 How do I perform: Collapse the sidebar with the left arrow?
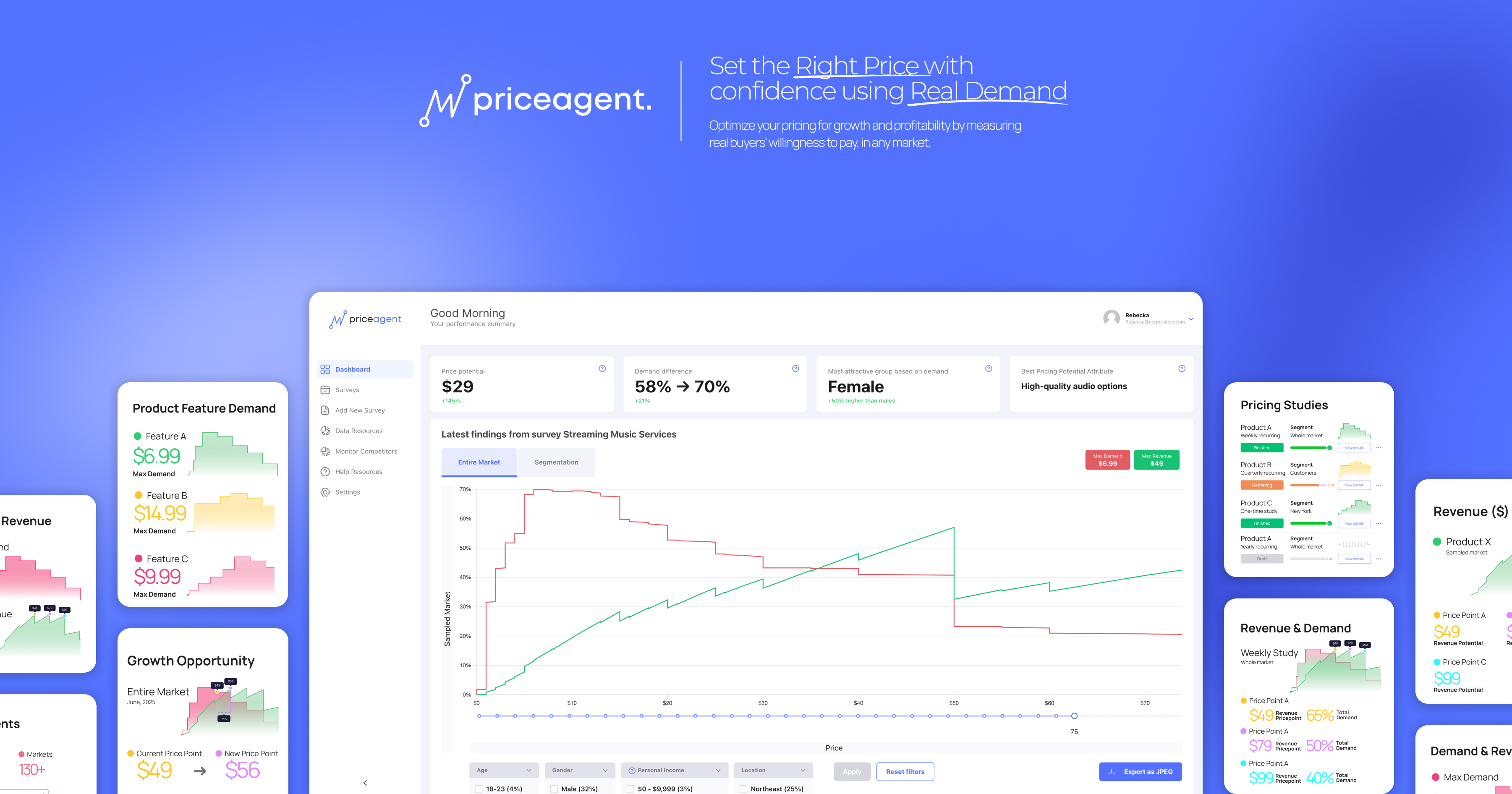[365, 783]
